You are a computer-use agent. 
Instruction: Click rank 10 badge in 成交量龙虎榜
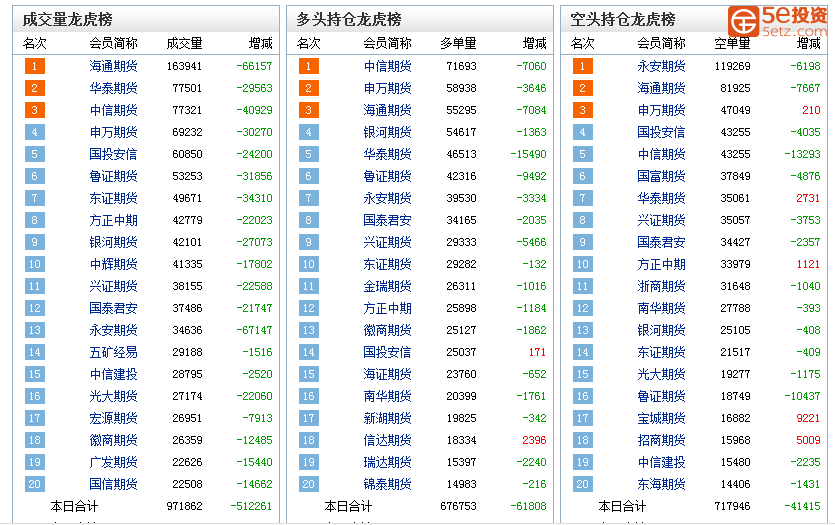click(35, 264)
